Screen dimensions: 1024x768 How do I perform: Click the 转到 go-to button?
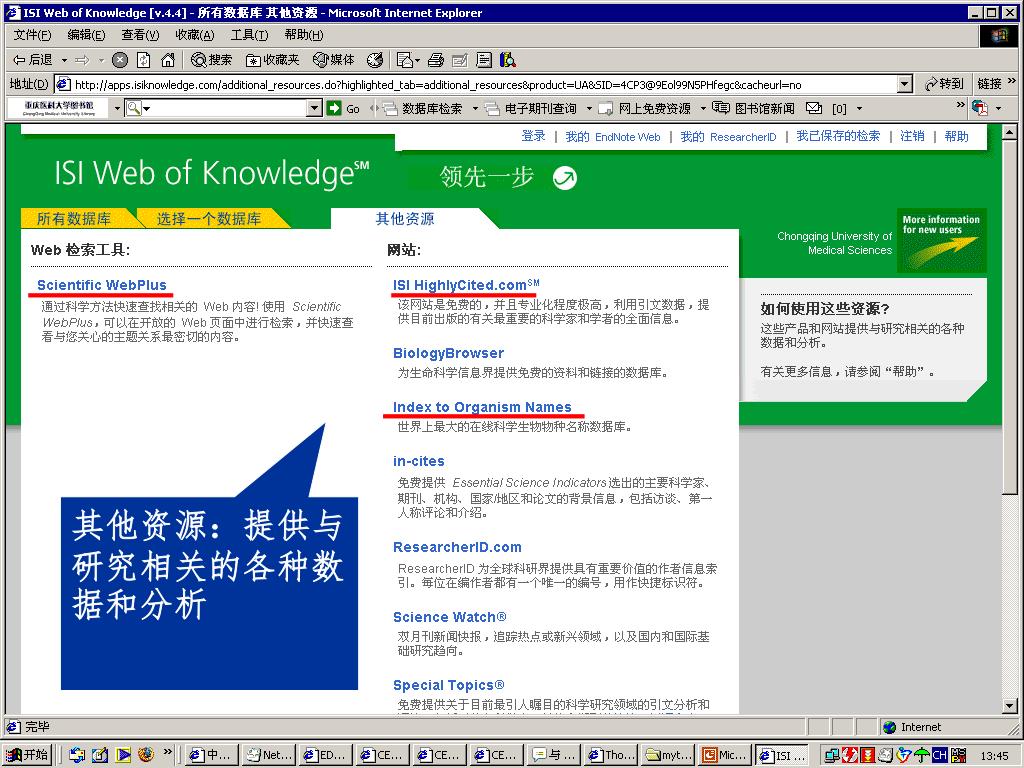point(944,84)
